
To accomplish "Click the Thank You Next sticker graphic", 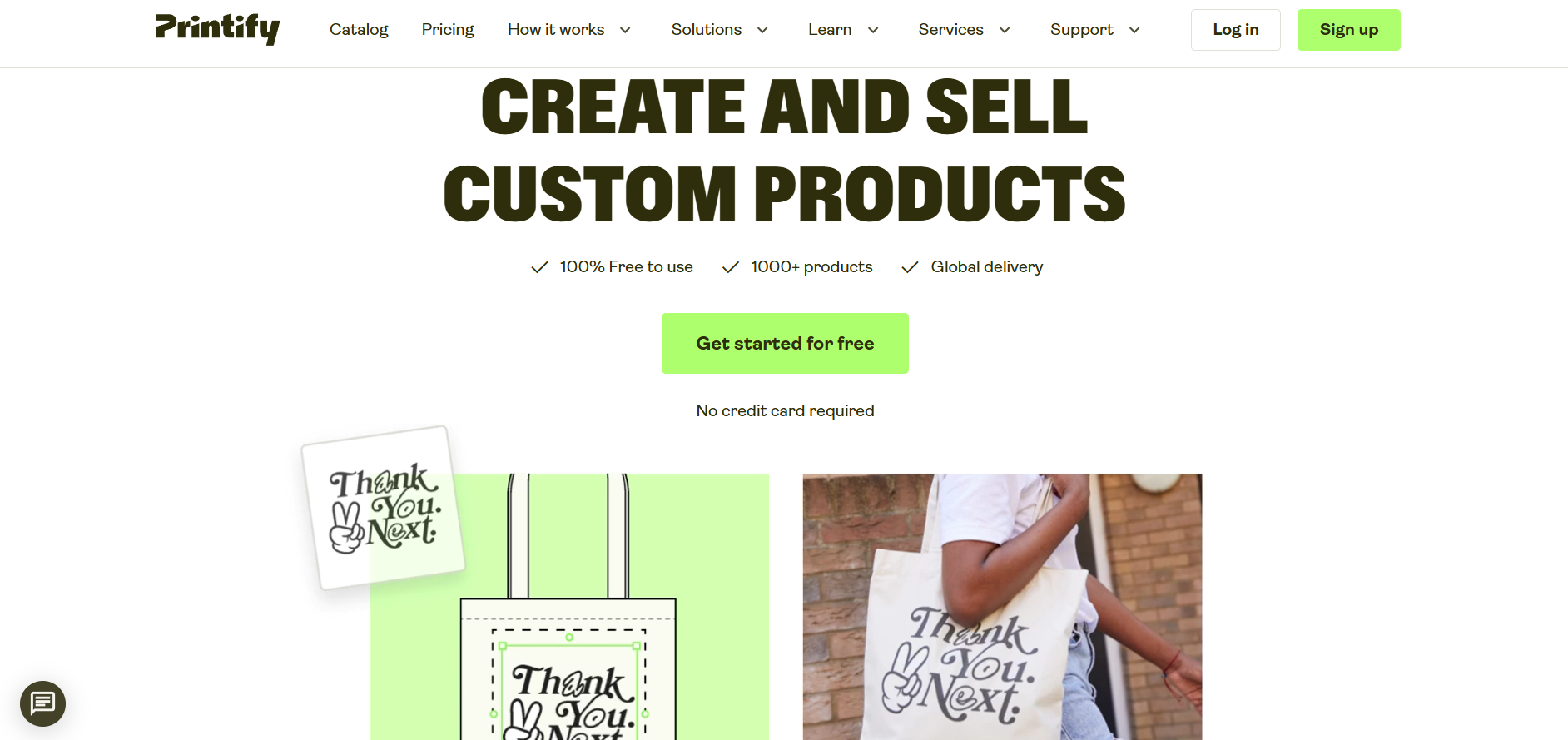I will 383,508.
